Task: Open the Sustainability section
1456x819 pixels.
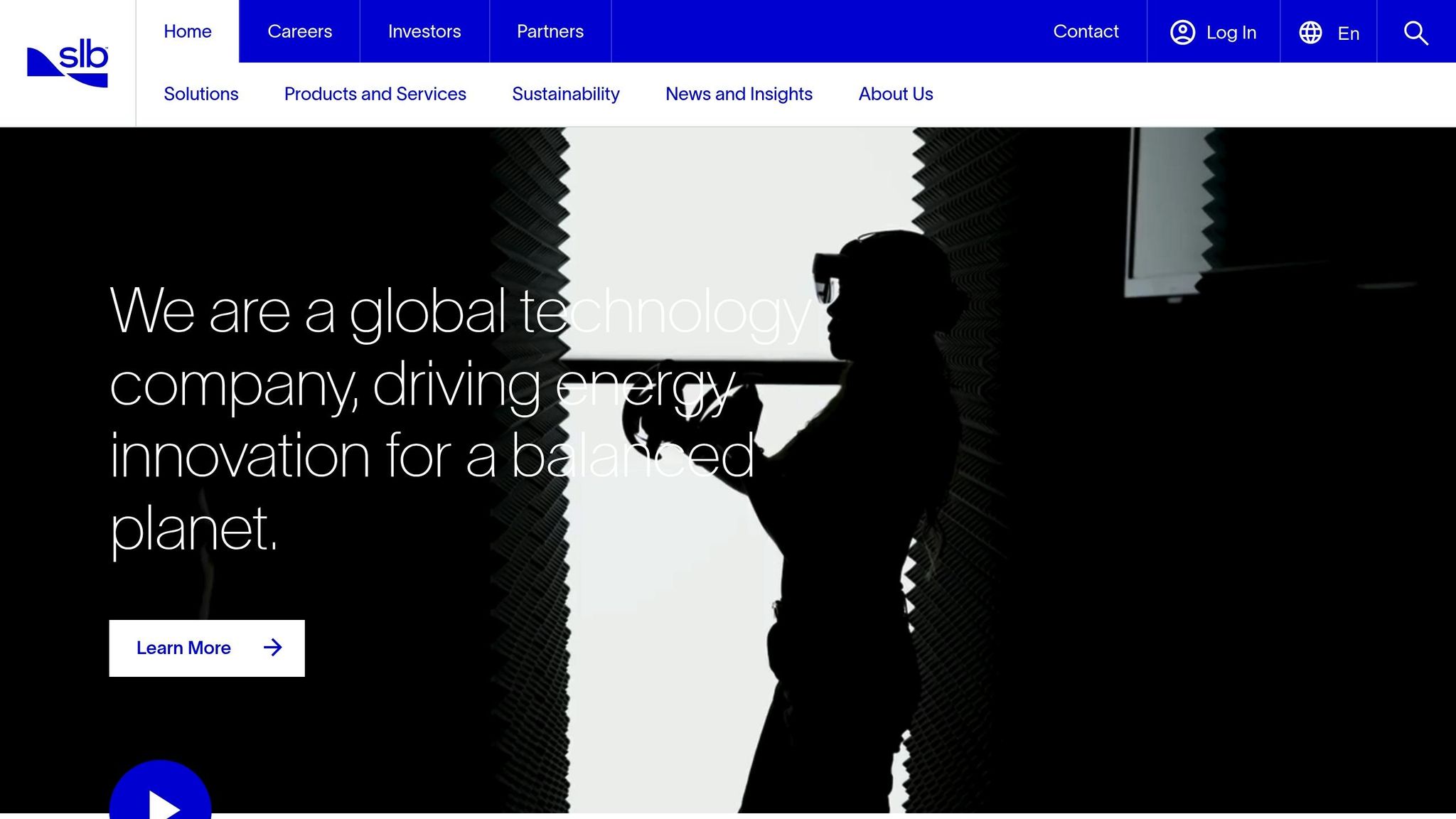Action: pyautogui.click(x=566, y=94)
